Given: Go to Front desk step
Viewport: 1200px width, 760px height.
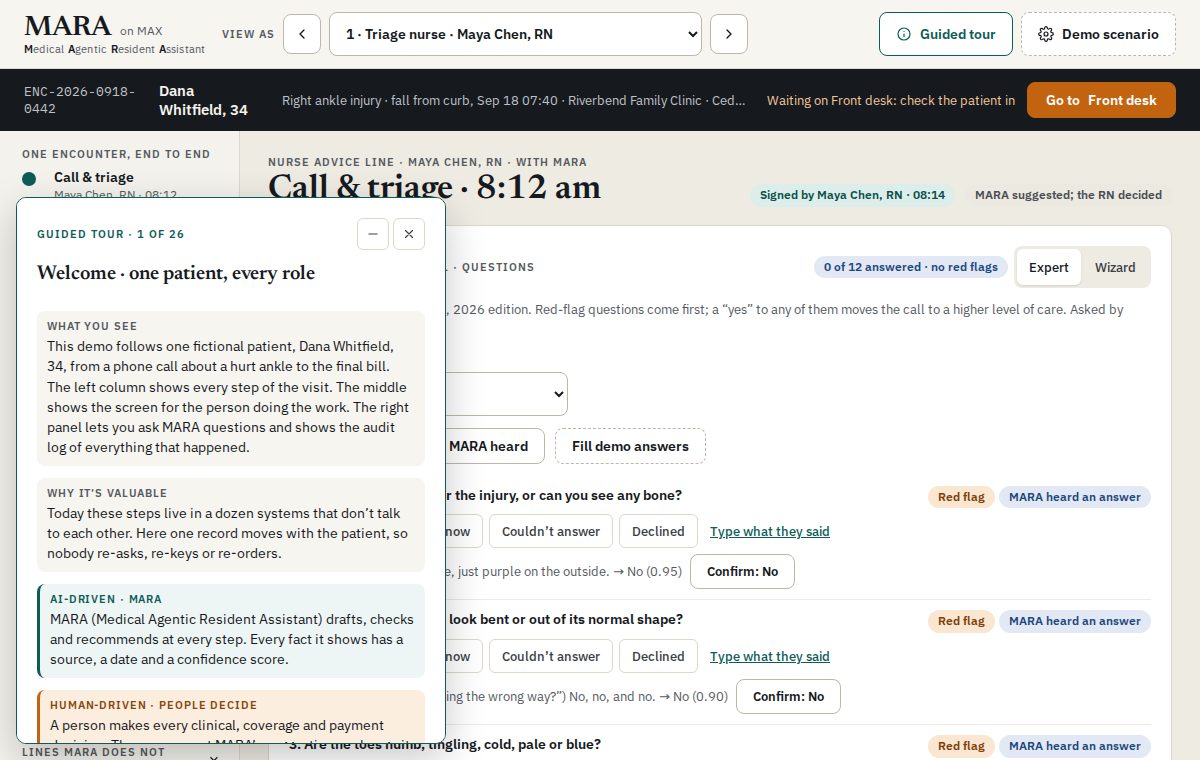Looking at the screenshot, I should pyautogui.click(x=1101, y=100).
